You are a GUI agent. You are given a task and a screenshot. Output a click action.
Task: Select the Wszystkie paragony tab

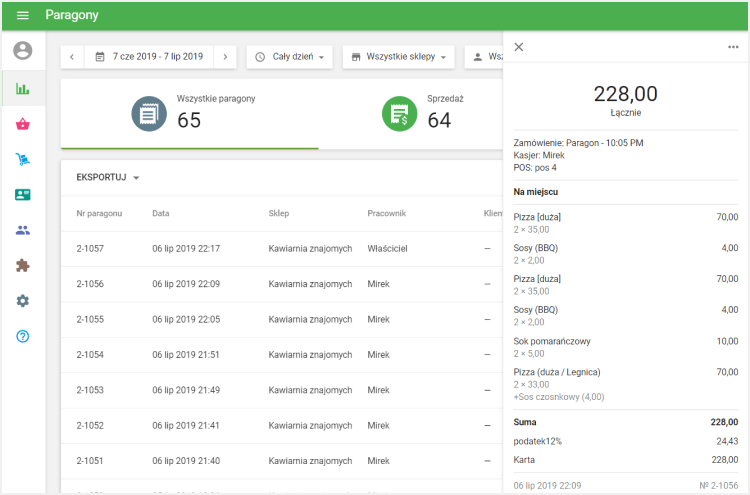tap(190, 113)
